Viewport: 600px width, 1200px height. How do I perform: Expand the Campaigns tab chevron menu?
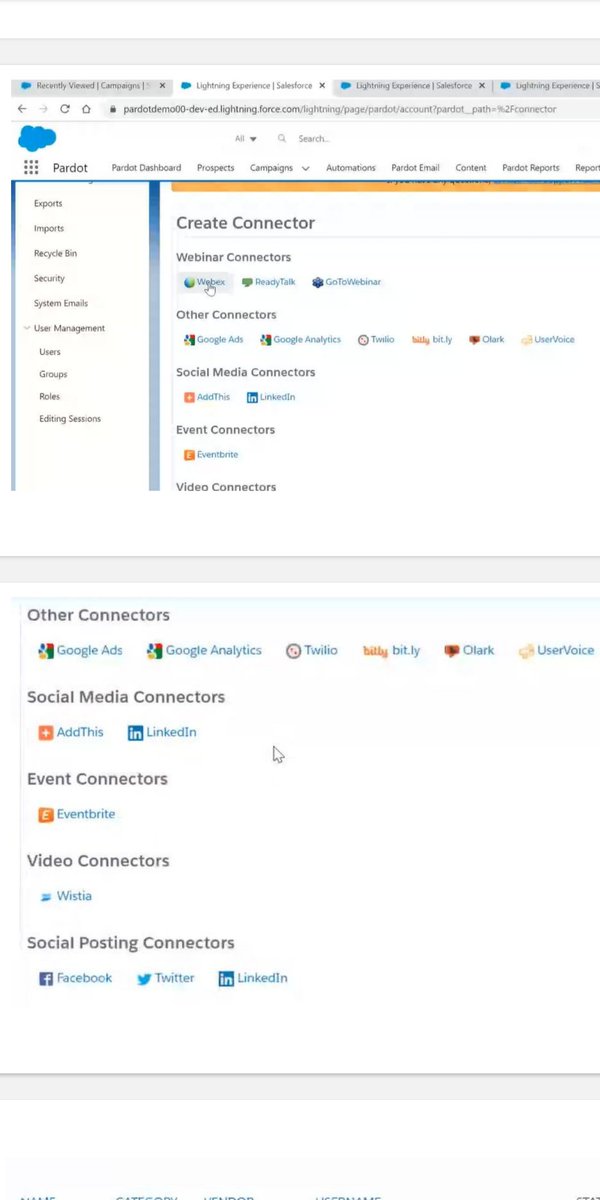(x=305, y=168)
